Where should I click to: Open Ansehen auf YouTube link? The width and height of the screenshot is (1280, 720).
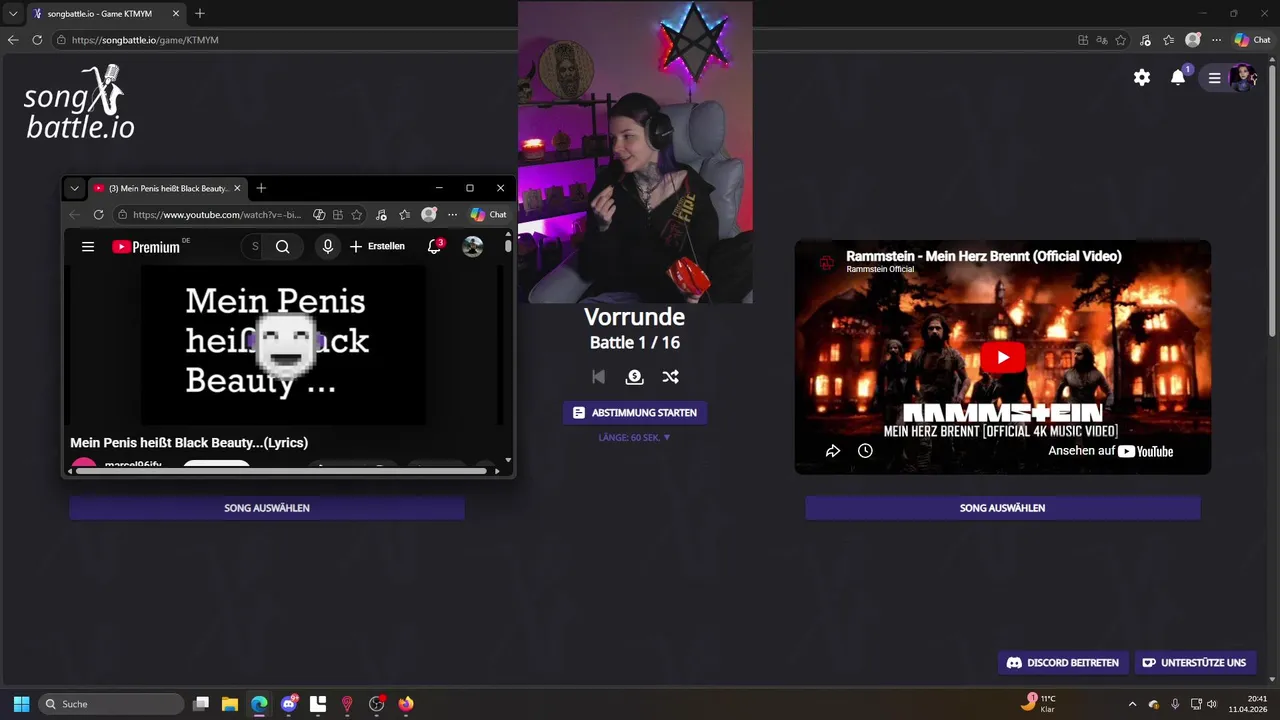click(x=1110, y=451)
